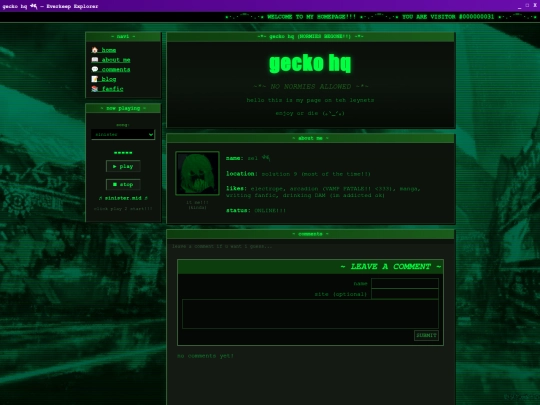Click the open book icon beside about me
The width and height of the screenshot is (540, 405).
95,60
